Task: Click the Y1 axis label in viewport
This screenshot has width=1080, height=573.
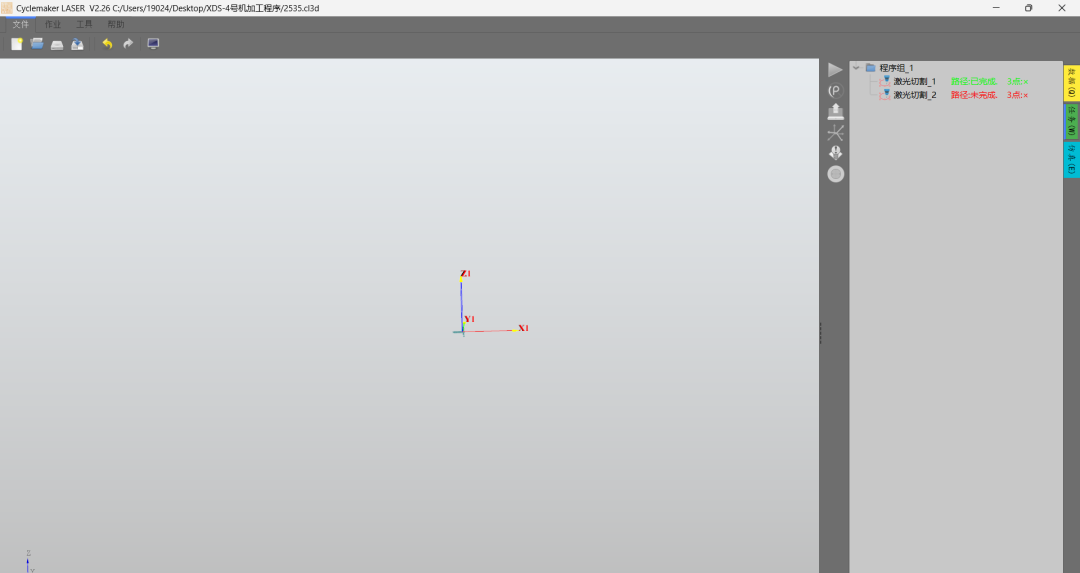Action: (x=469, y=319)
